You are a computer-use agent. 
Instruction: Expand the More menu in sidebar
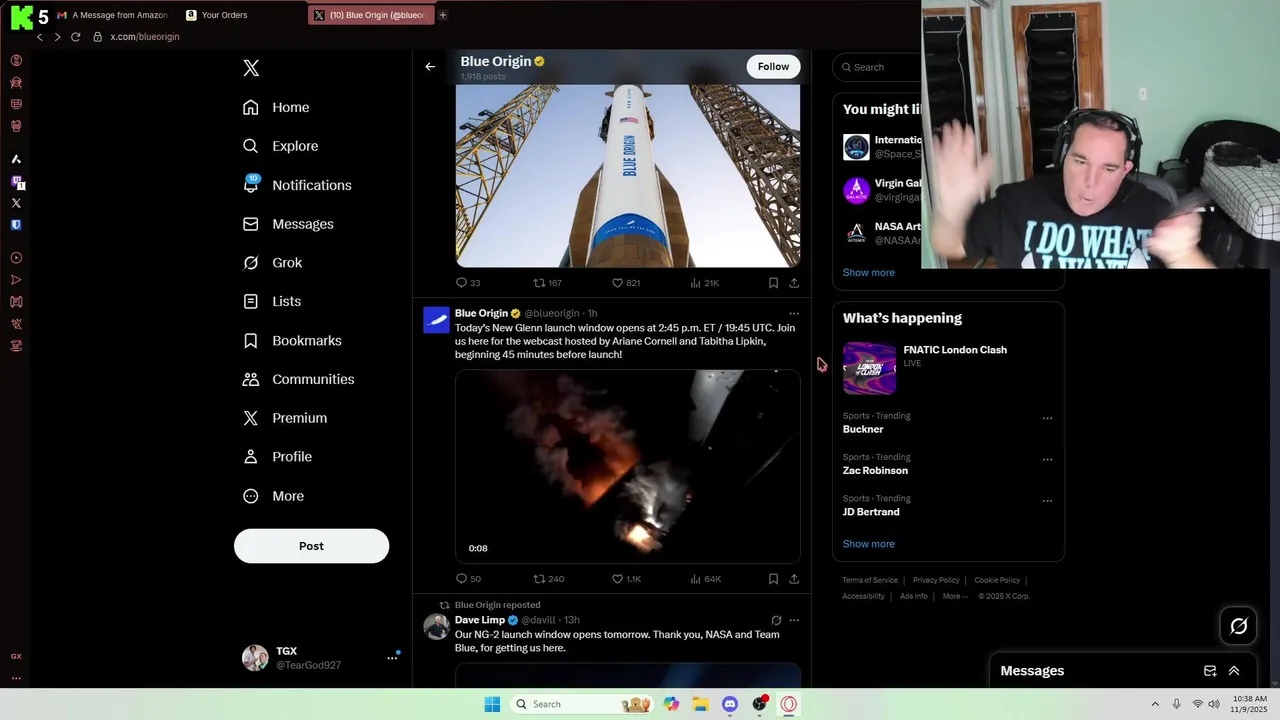(273, 496)
